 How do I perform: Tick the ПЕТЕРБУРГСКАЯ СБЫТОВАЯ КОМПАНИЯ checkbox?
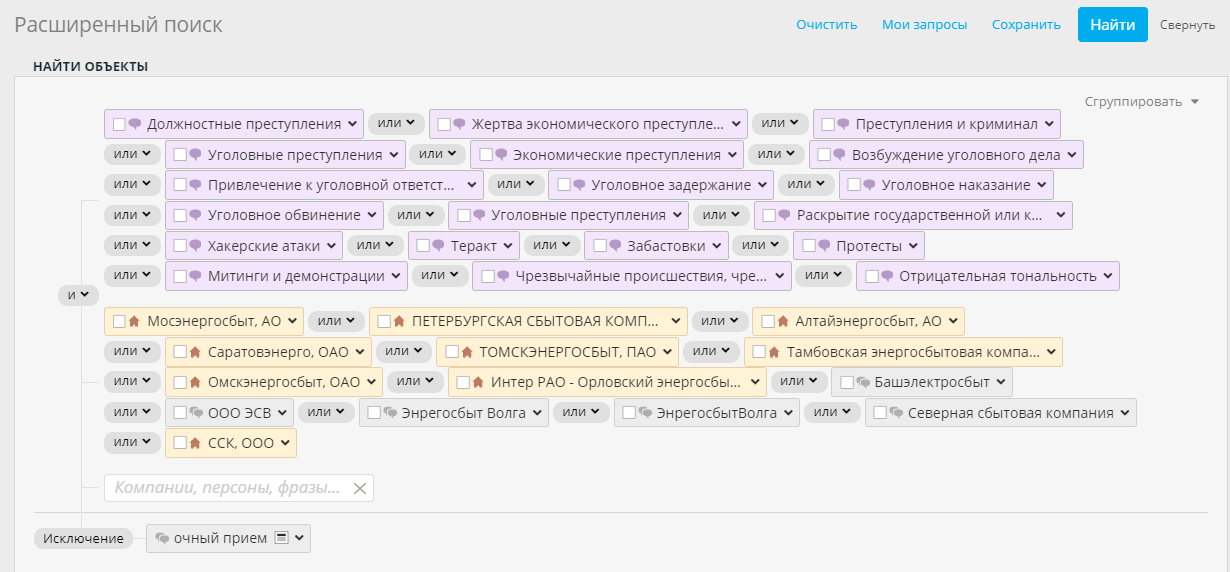[x=384, y=321]
